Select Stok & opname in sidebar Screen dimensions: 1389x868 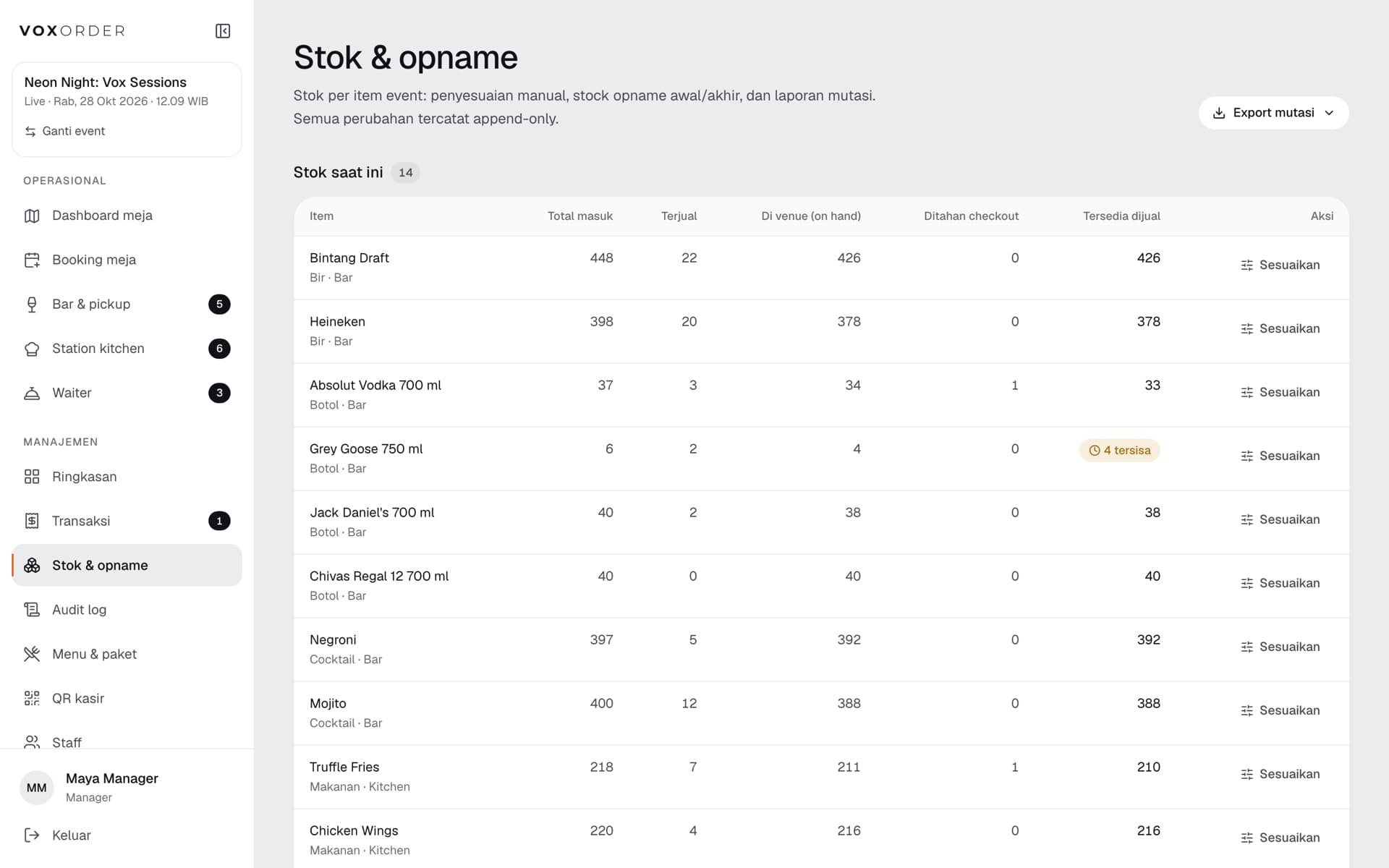point(127,565)
